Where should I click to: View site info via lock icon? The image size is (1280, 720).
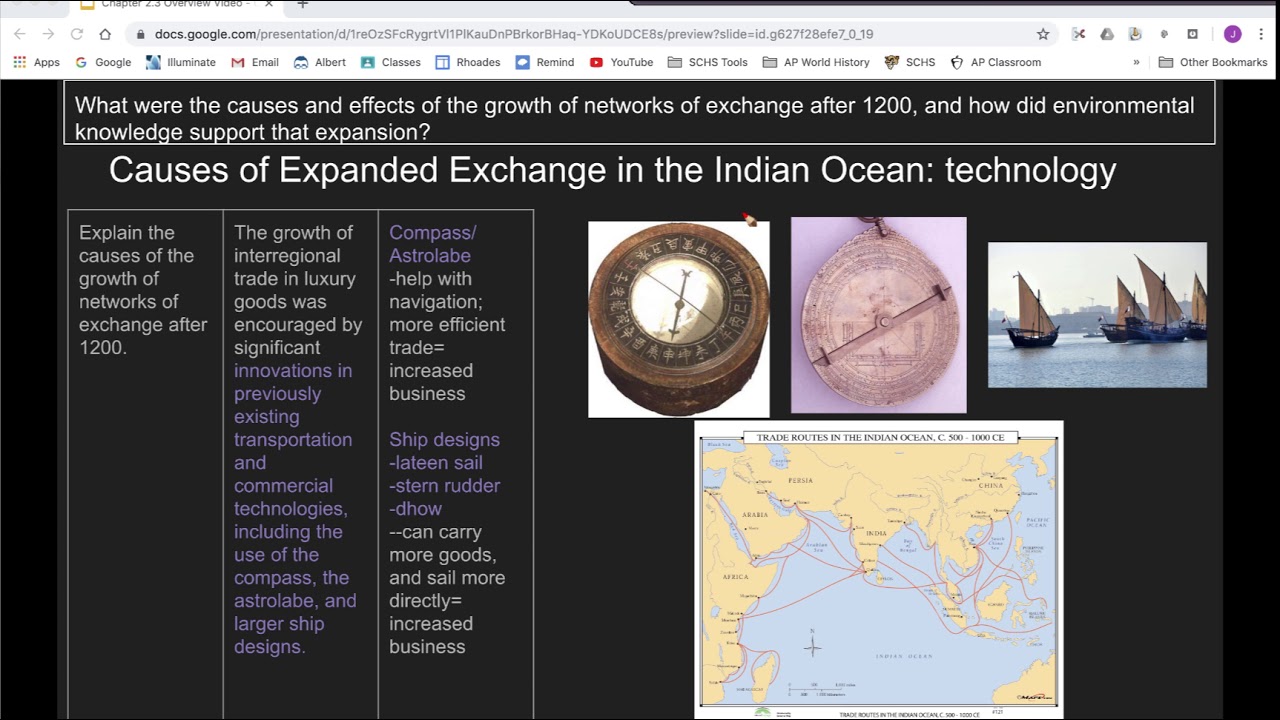[x=141, y=34]
